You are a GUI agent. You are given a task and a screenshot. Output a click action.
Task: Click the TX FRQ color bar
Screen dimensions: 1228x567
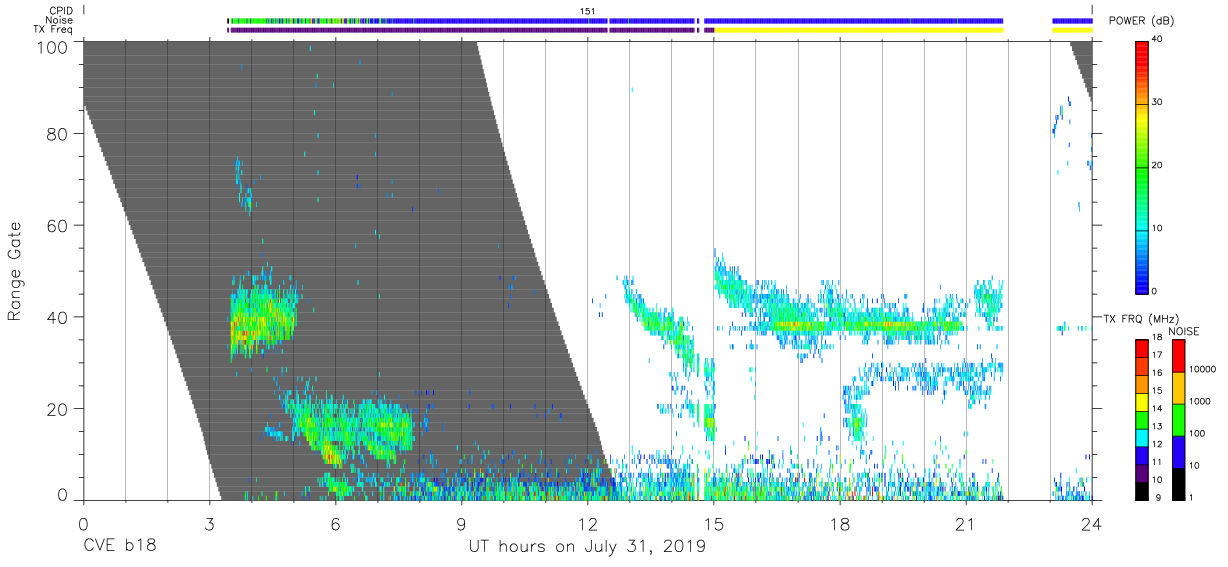[x=1142, y=420]
